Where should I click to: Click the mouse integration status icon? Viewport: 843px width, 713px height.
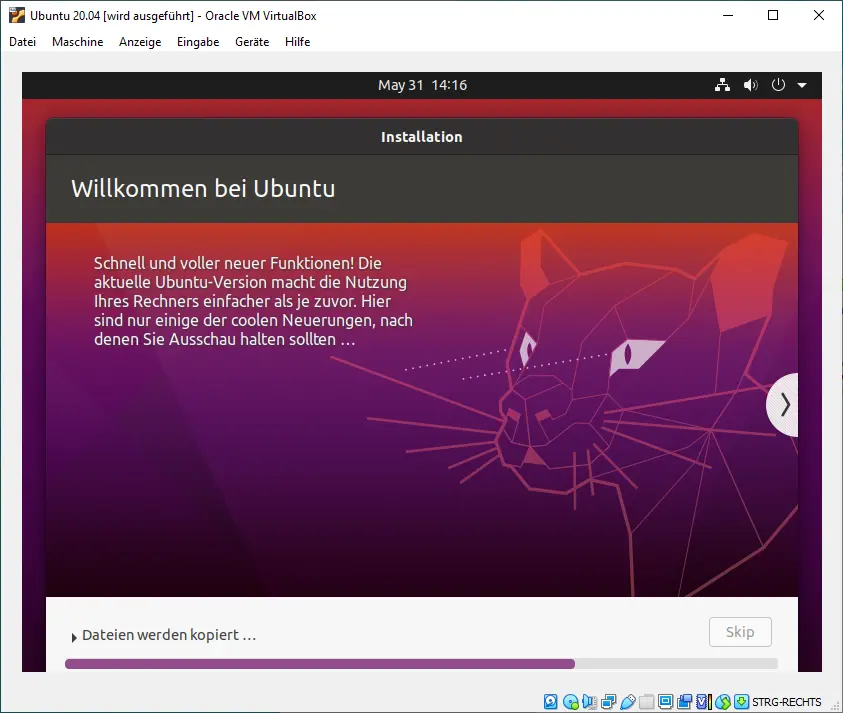click(x=722, y=701)
